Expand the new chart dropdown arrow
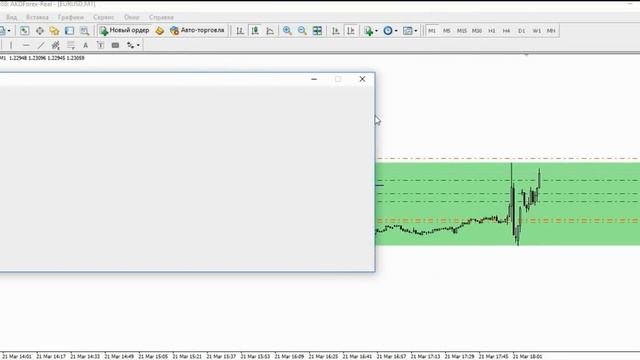Image resolution: width=640 pixels, height=360 pixels. pos(9,31)
